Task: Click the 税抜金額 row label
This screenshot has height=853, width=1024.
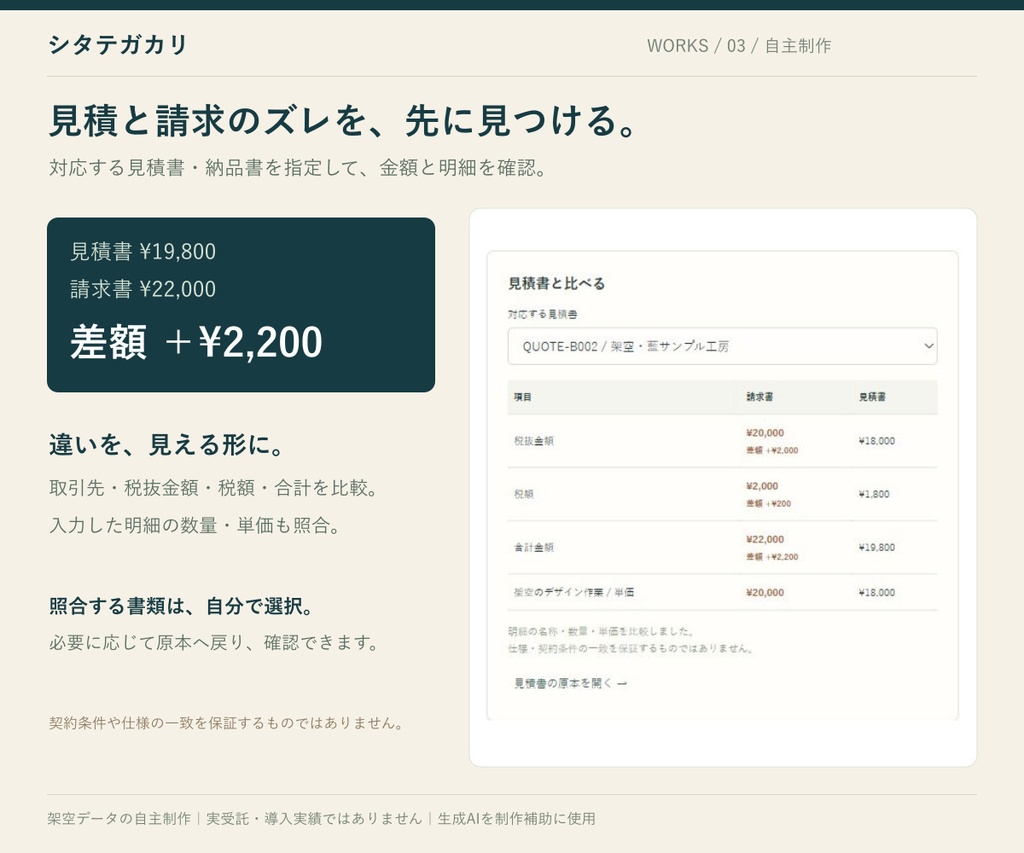Action: point(534,441)
